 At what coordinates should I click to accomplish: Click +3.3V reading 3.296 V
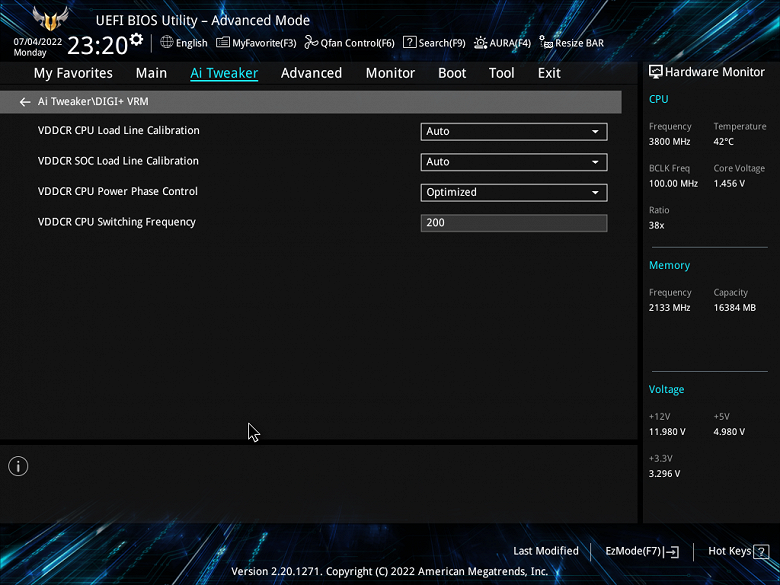[x=665, y=474]
